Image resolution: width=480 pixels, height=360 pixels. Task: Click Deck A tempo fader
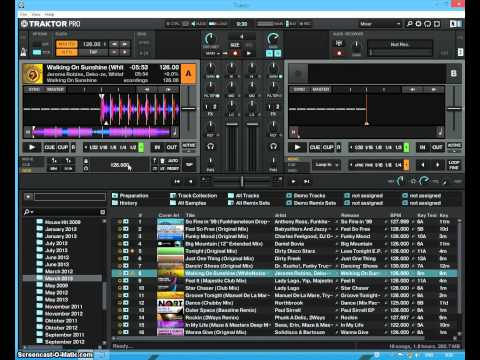click(x=189, y=109)
